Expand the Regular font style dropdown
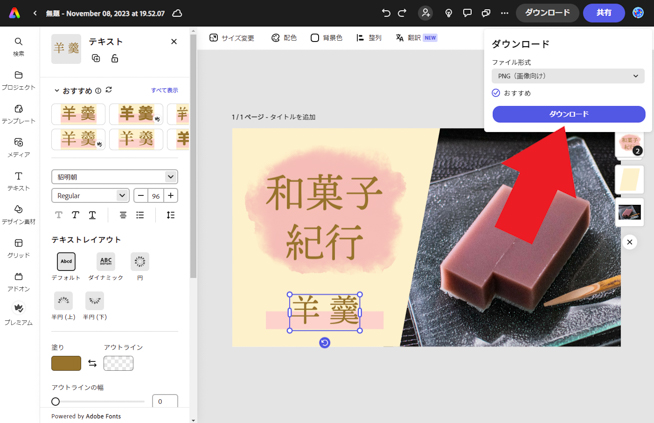The width and height of the screenshot is (654, 423). point(90,196)
